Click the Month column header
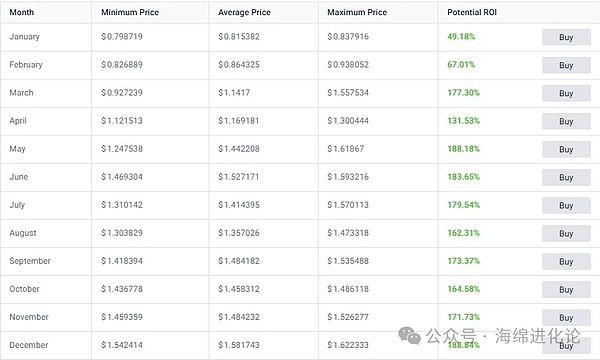The image size is (600, 360). (22, 12)
